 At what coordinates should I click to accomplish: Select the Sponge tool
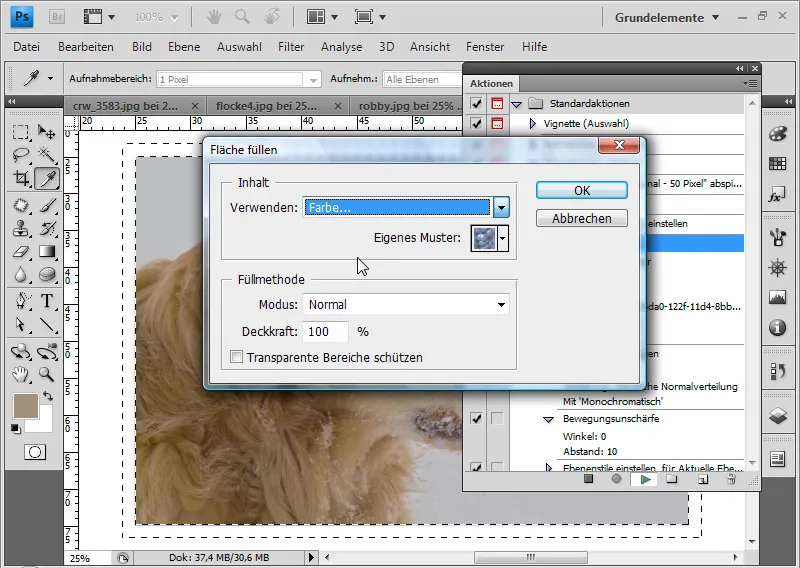(x=47, y=275)
